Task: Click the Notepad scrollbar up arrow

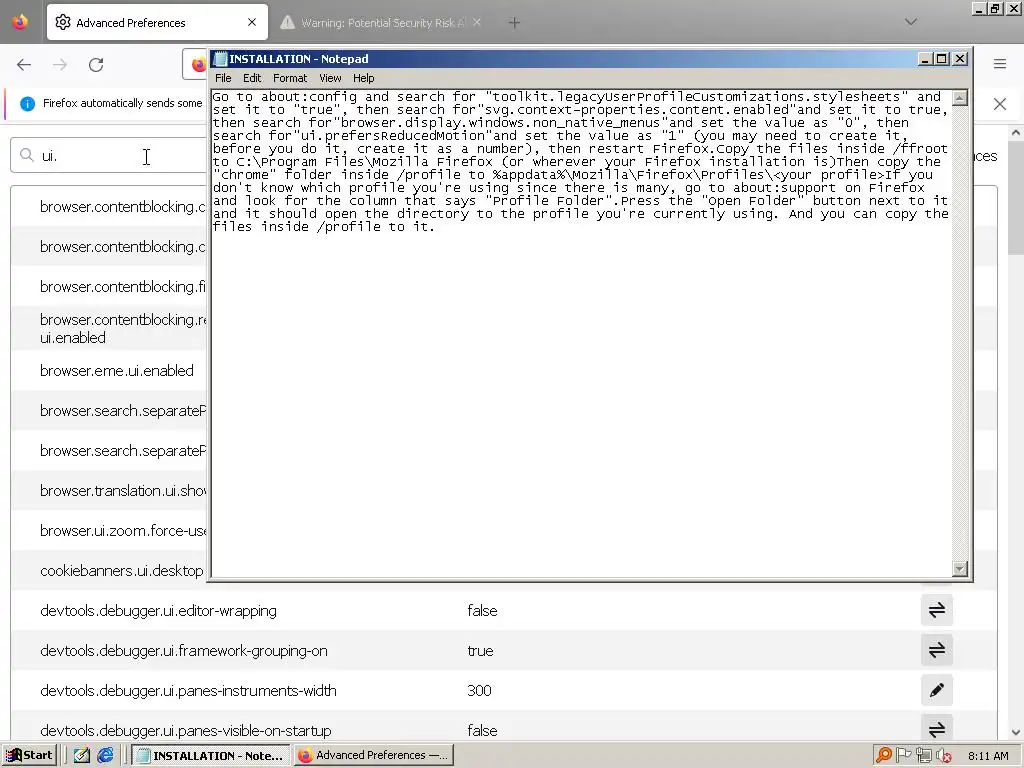Action: (960, 98)
